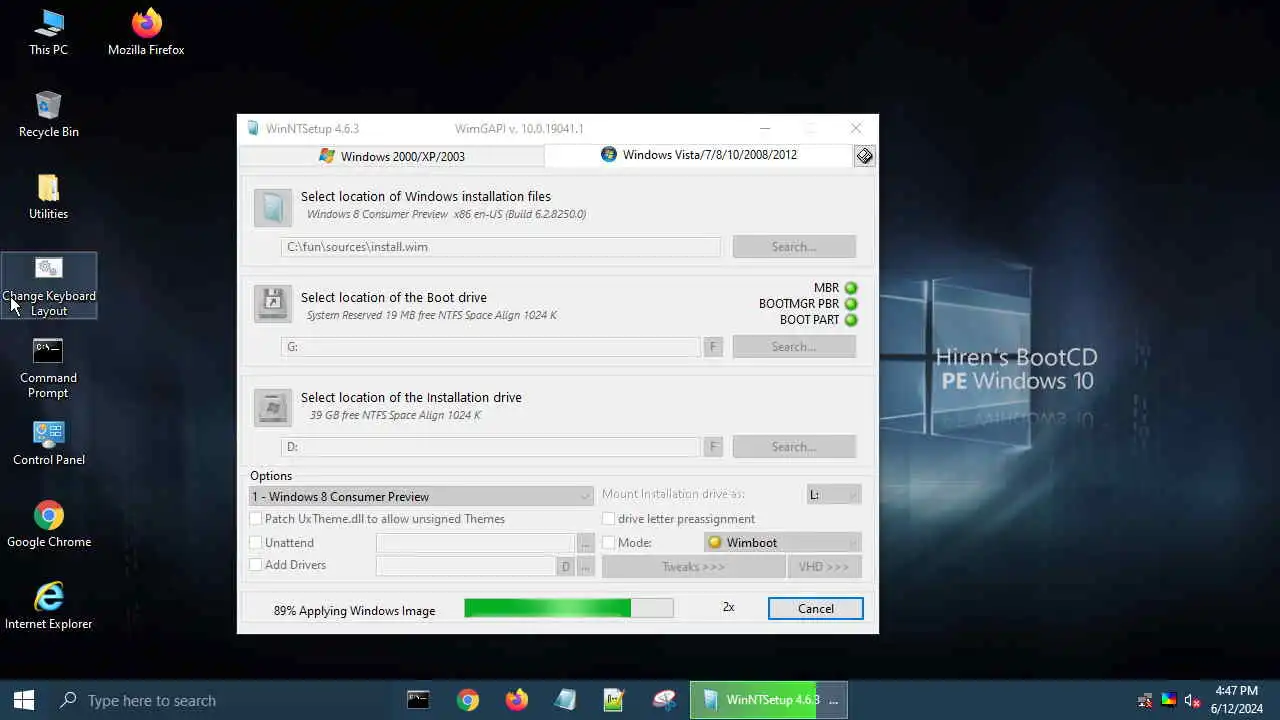
Task: Click Search for the Boot drive
Action: point(794,347)
